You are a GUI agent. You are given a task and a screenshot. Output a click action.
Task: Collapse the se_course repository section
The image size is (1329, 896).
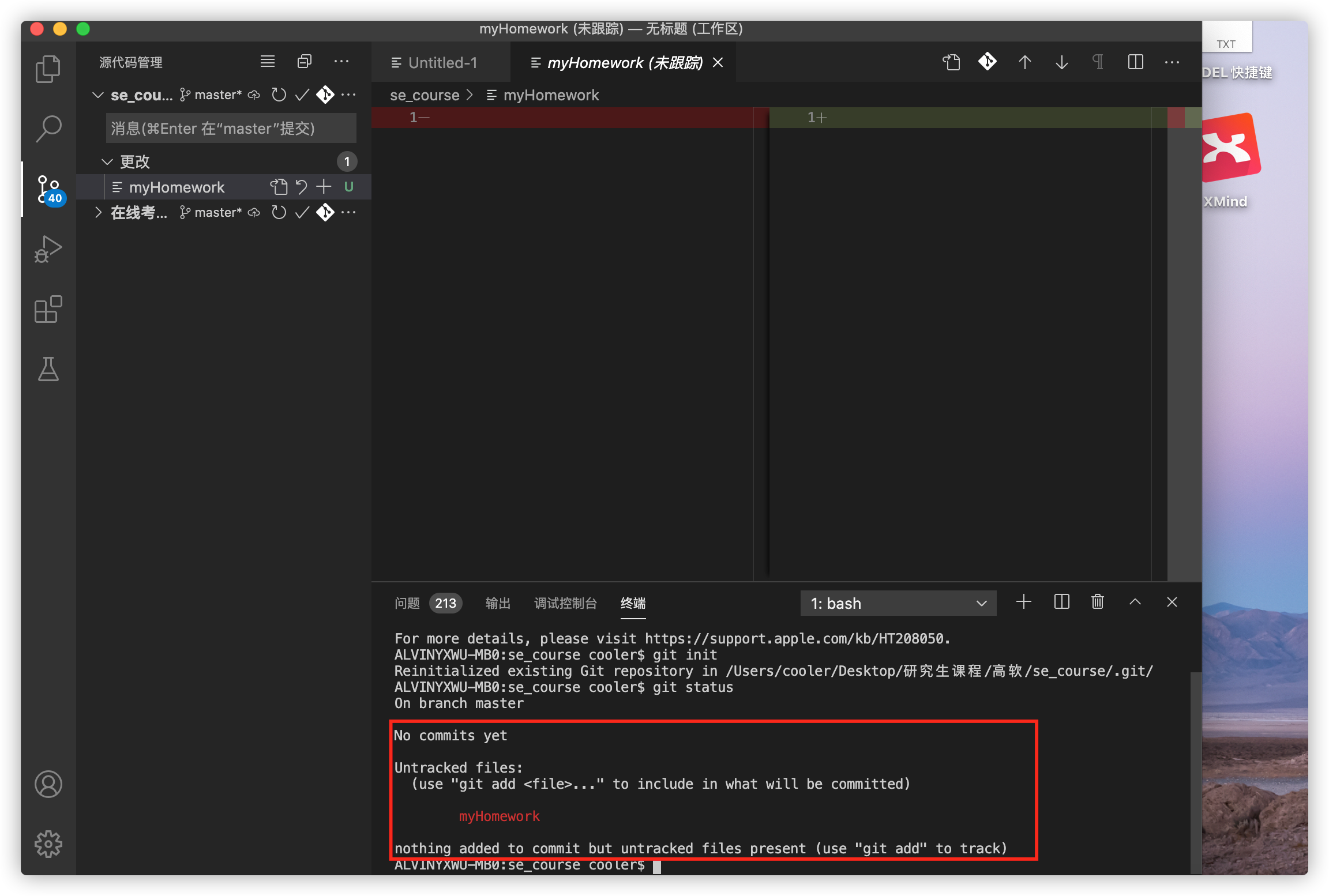tap(98, 95)
